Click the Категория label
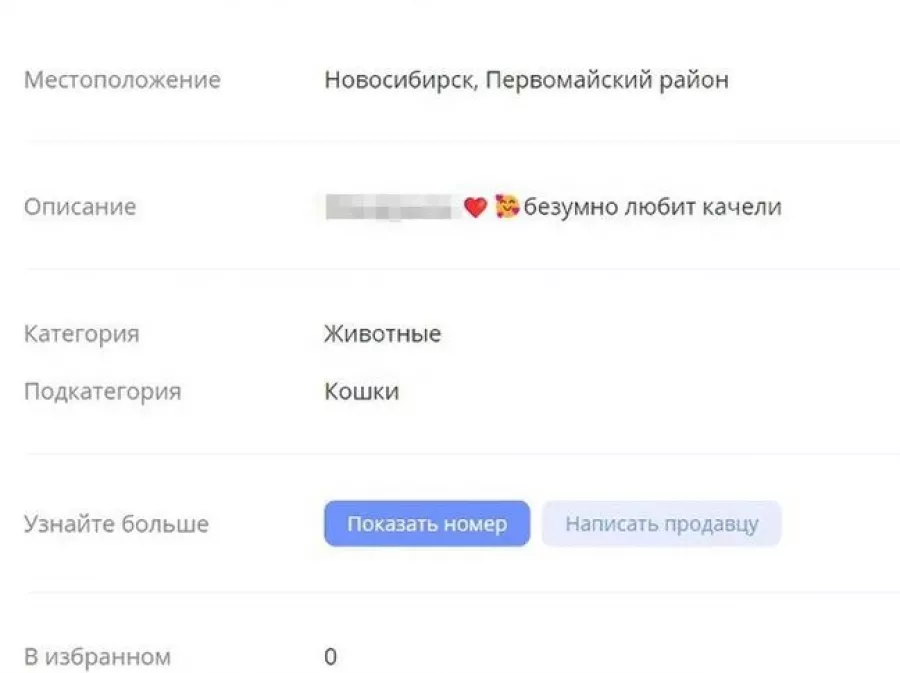This screenshot has width=900, height=673. pyautogui.click(x=81, y=334)
